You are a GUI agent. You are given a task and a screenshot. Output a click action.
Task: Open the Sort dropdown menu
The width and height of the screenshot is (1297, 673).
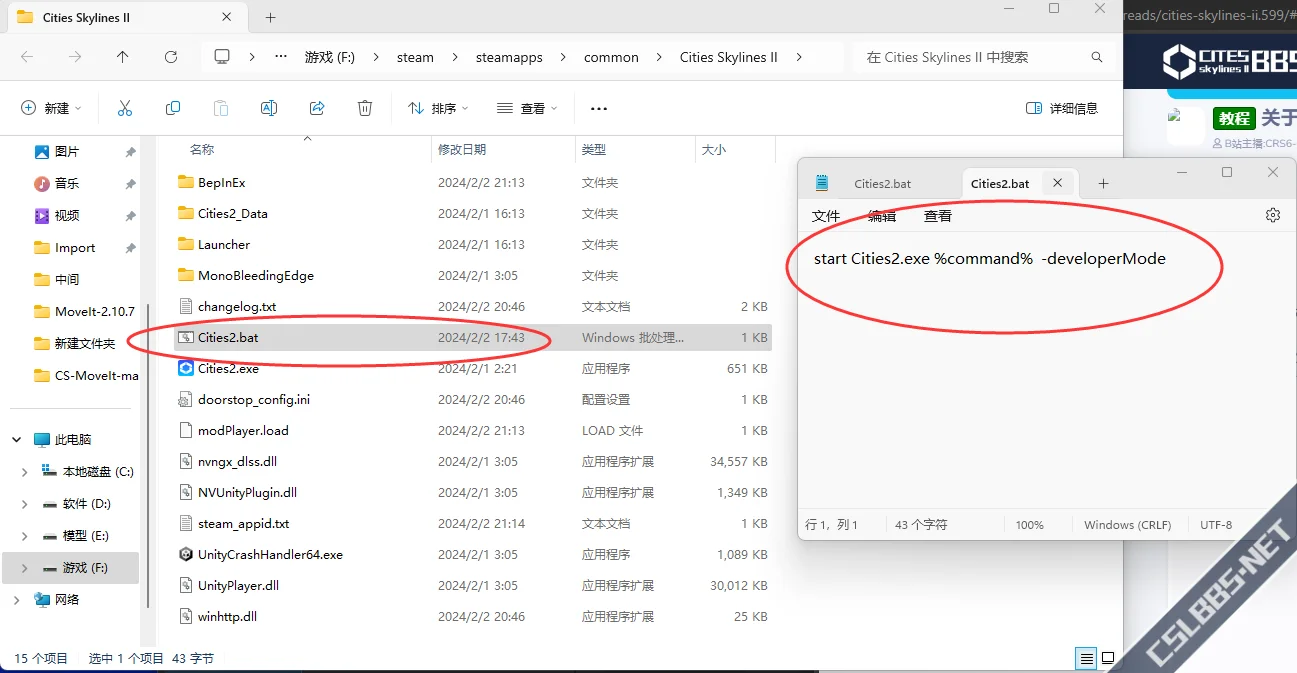[x=438, y=108]
